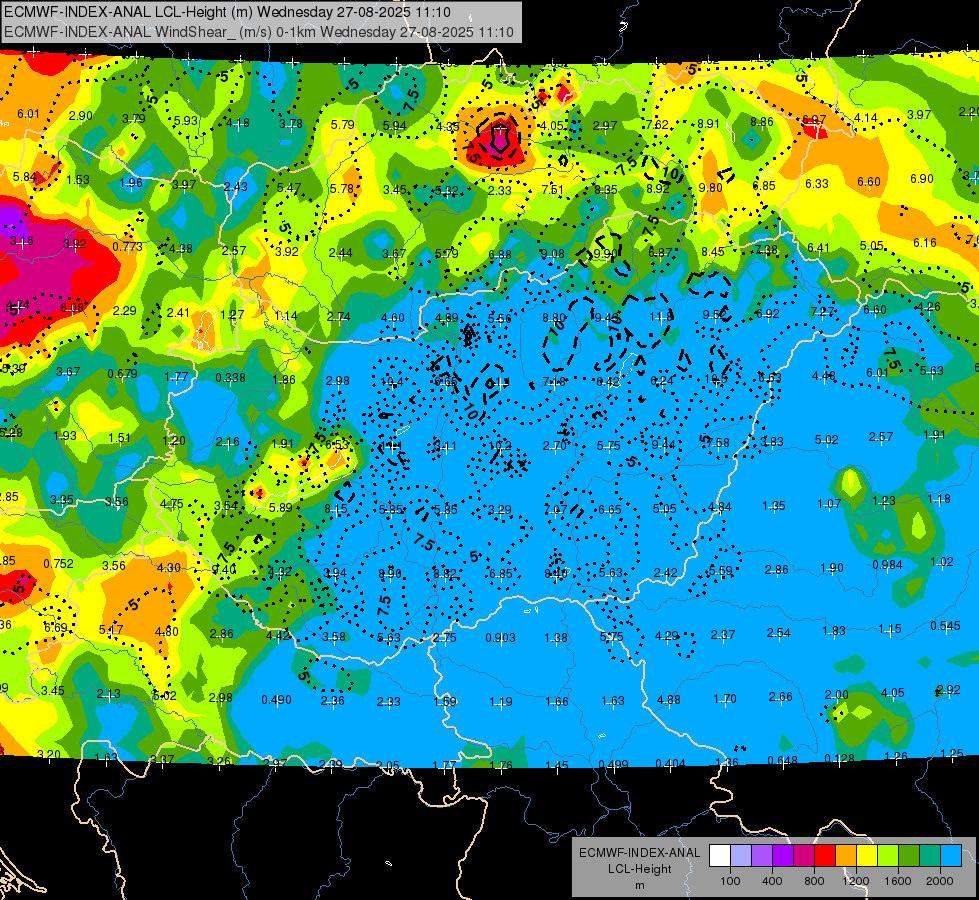The image size is (979, 900).
Task: Click the red legend swatch
Action: pyautogui.click(x=825, y=855)
